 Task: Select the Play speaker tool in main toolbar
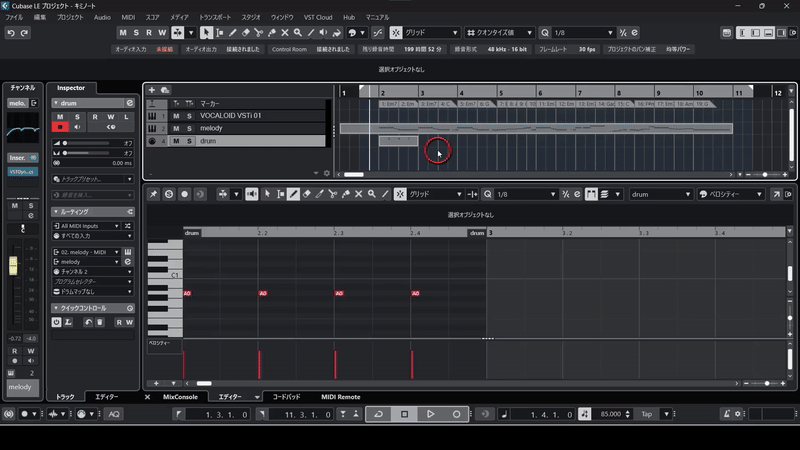point(323,33)
